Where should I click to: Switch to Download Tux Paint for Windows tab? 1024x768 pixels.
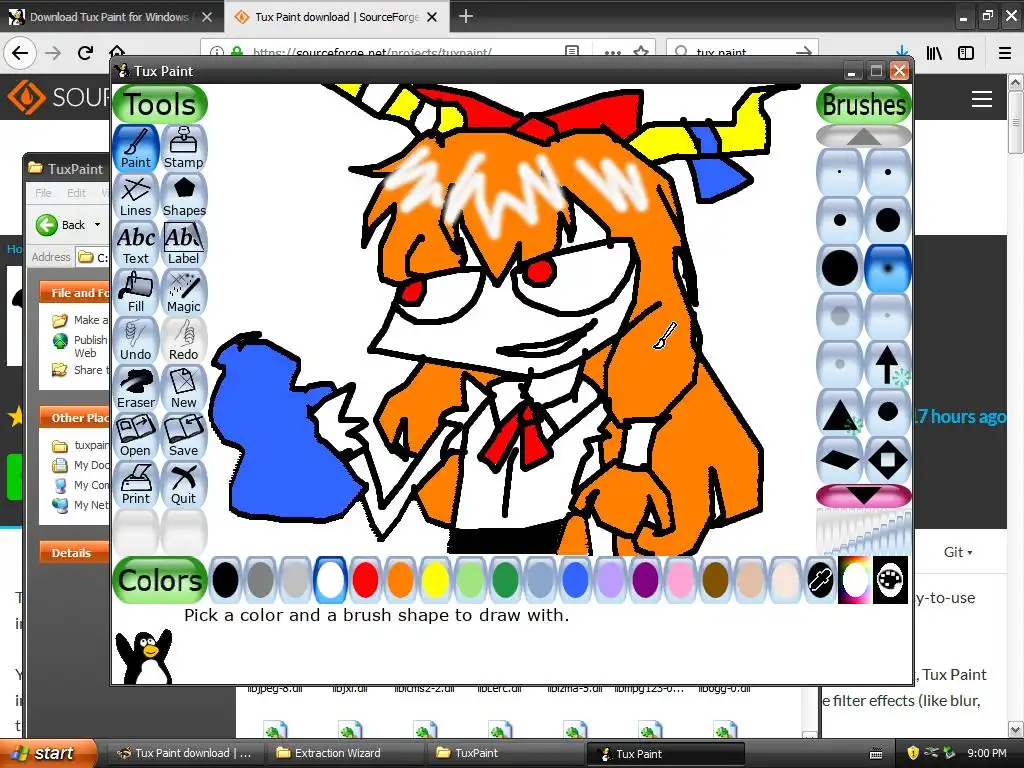(x=109, y=17)
